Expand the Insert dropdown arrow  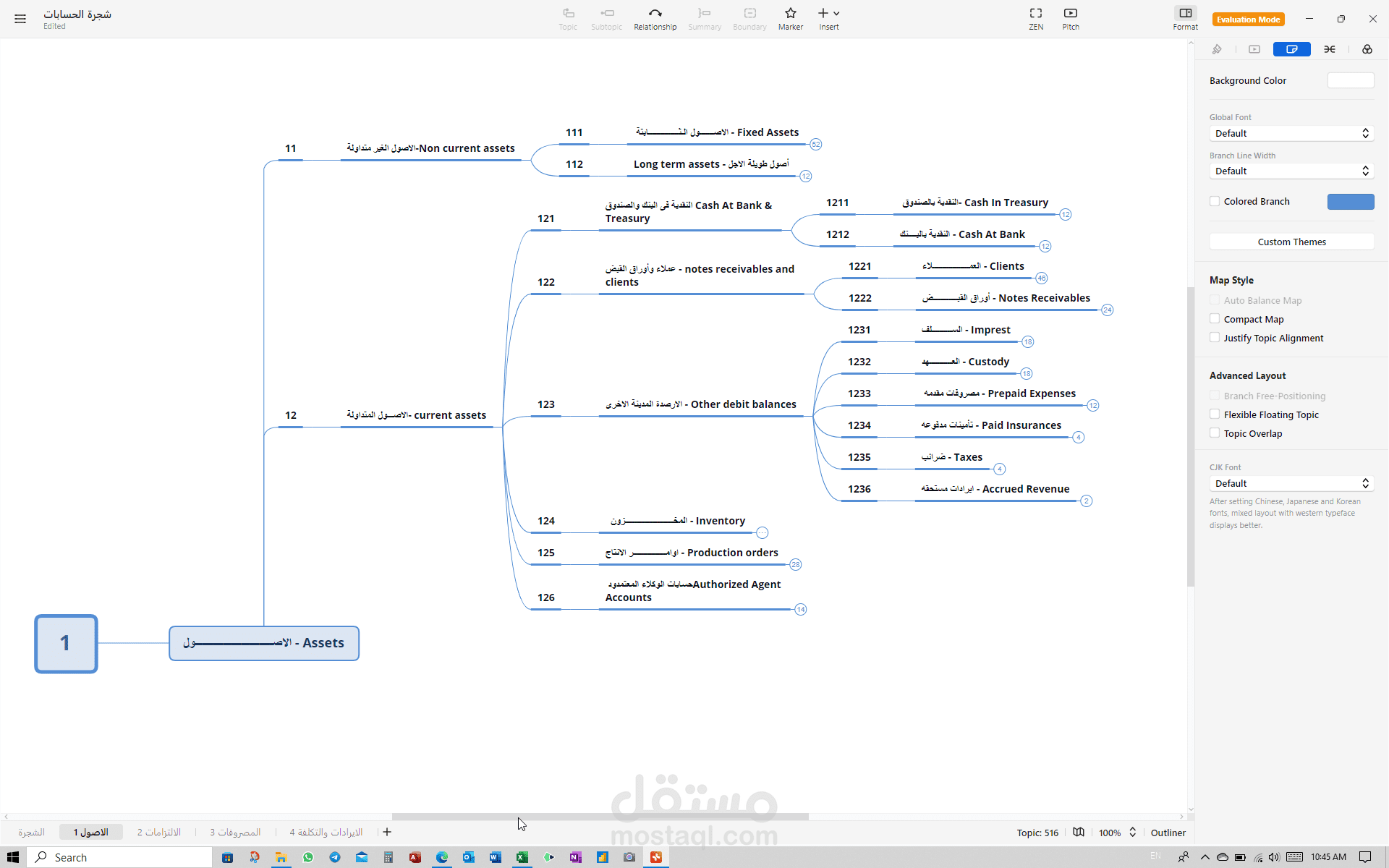[837, 13]
